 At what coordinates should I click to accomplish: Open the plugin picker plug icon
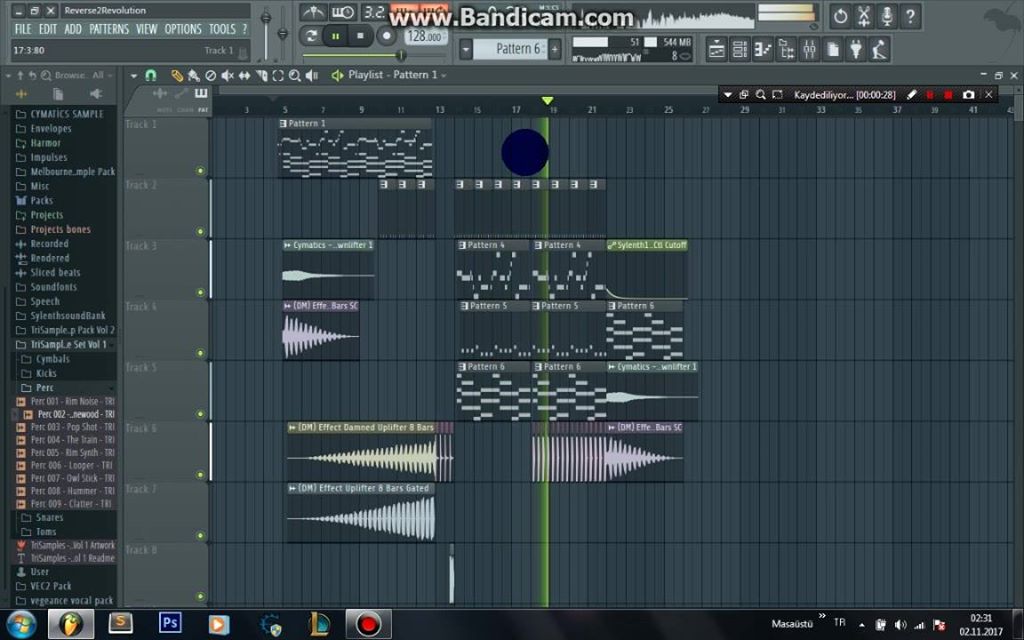[856, 50]
